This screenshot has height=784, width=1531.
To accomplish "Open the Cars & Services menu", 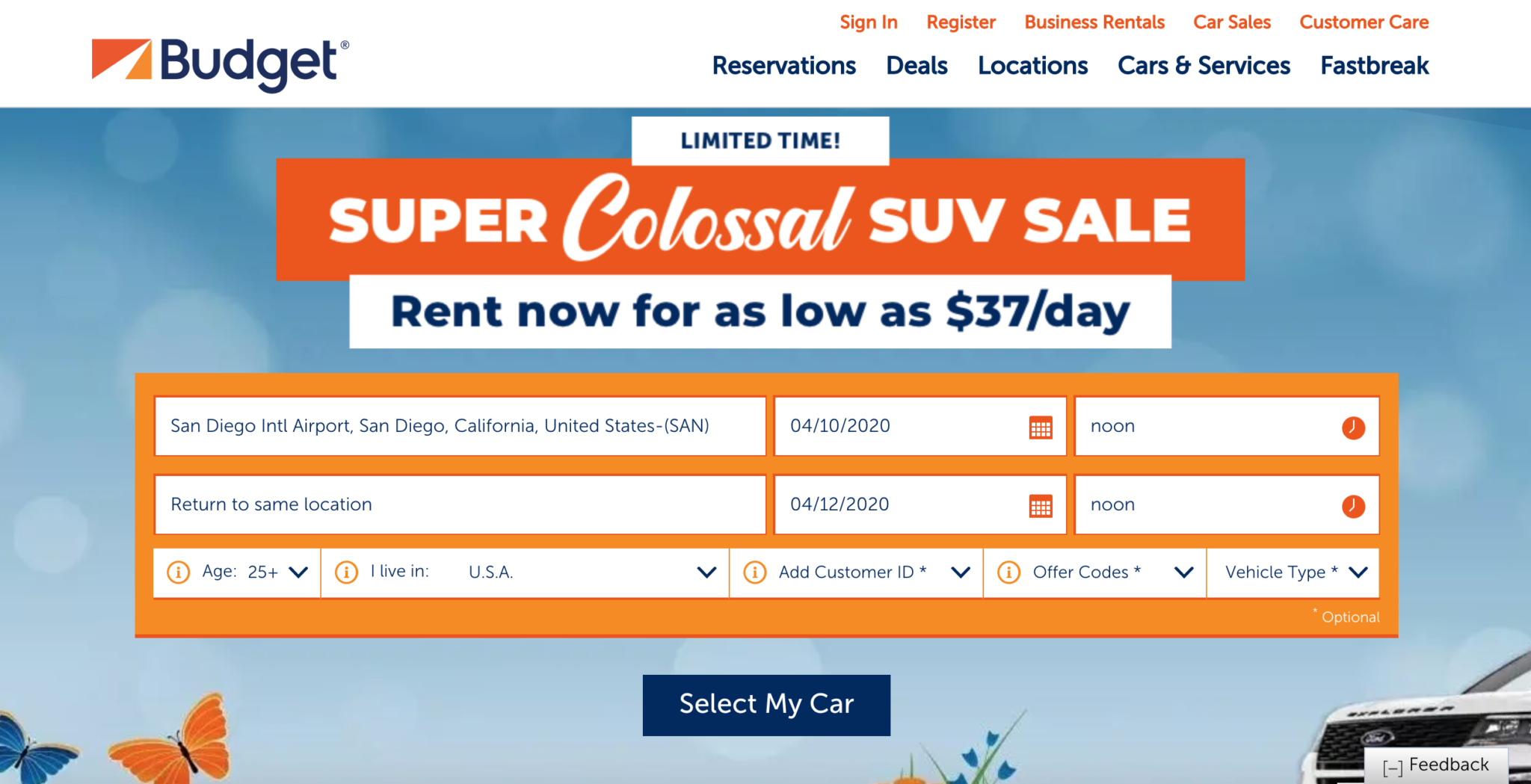I will coord(1204,66).
